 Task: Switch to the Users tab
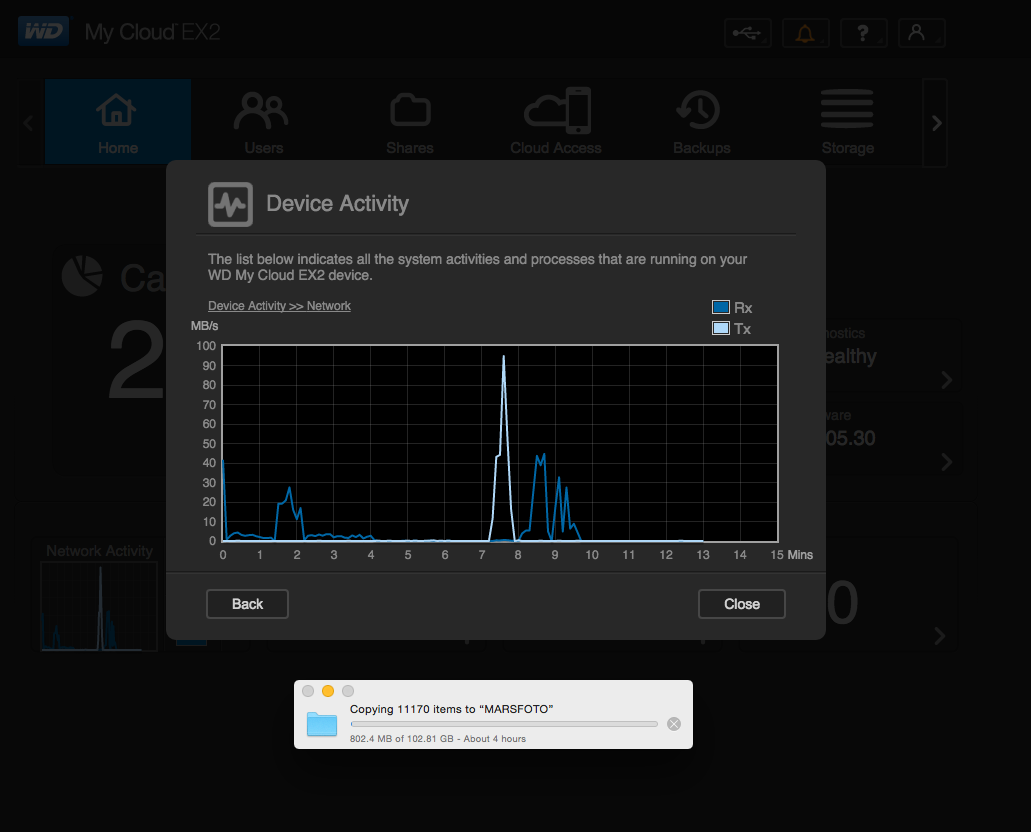(x=264, y=122)
